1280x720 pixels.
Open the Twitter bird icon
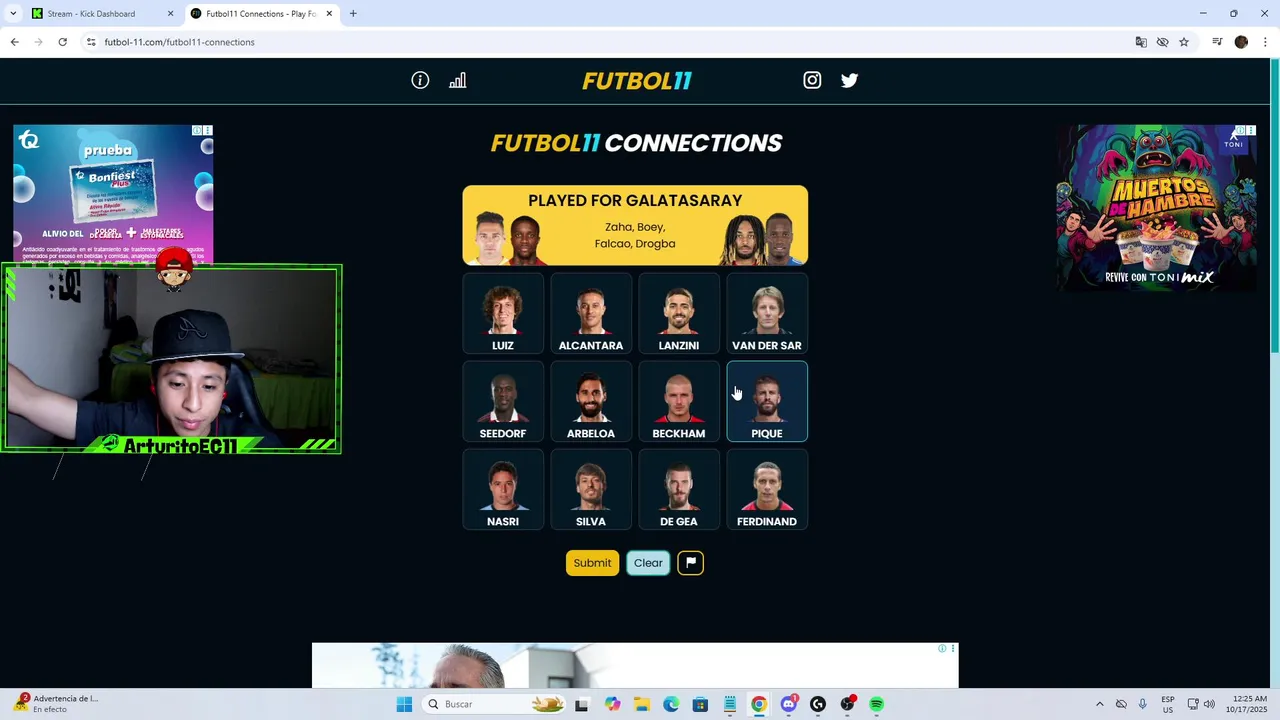[849, 80]
